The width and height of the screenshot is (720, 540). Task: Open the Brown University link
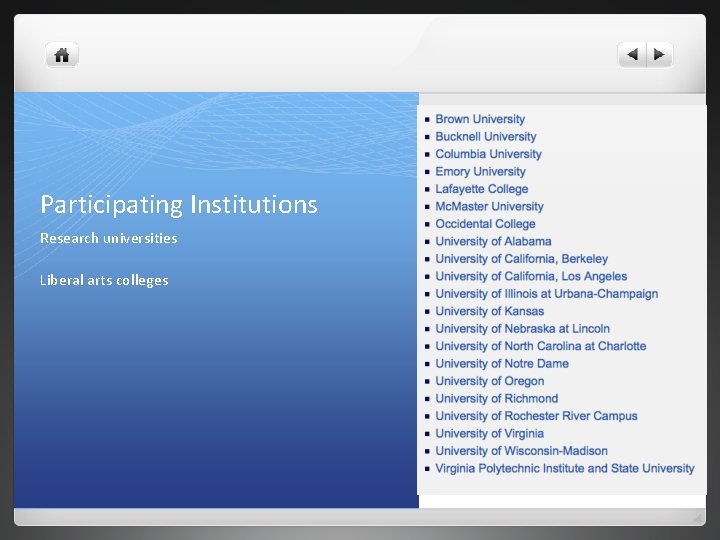pos(480,119)
